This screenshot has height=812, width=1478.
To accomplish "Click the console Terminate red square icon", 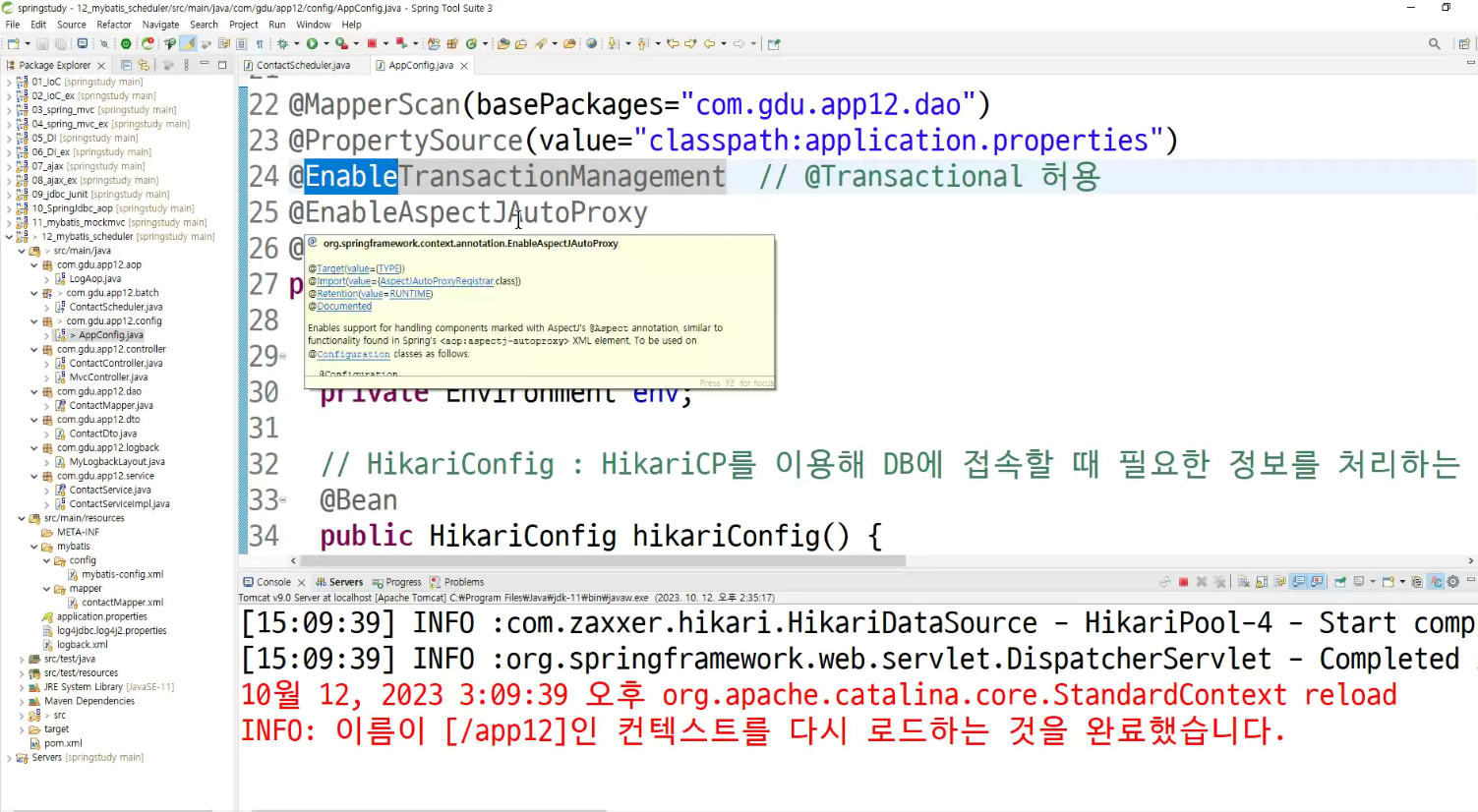I will [x=1183, y=582].
